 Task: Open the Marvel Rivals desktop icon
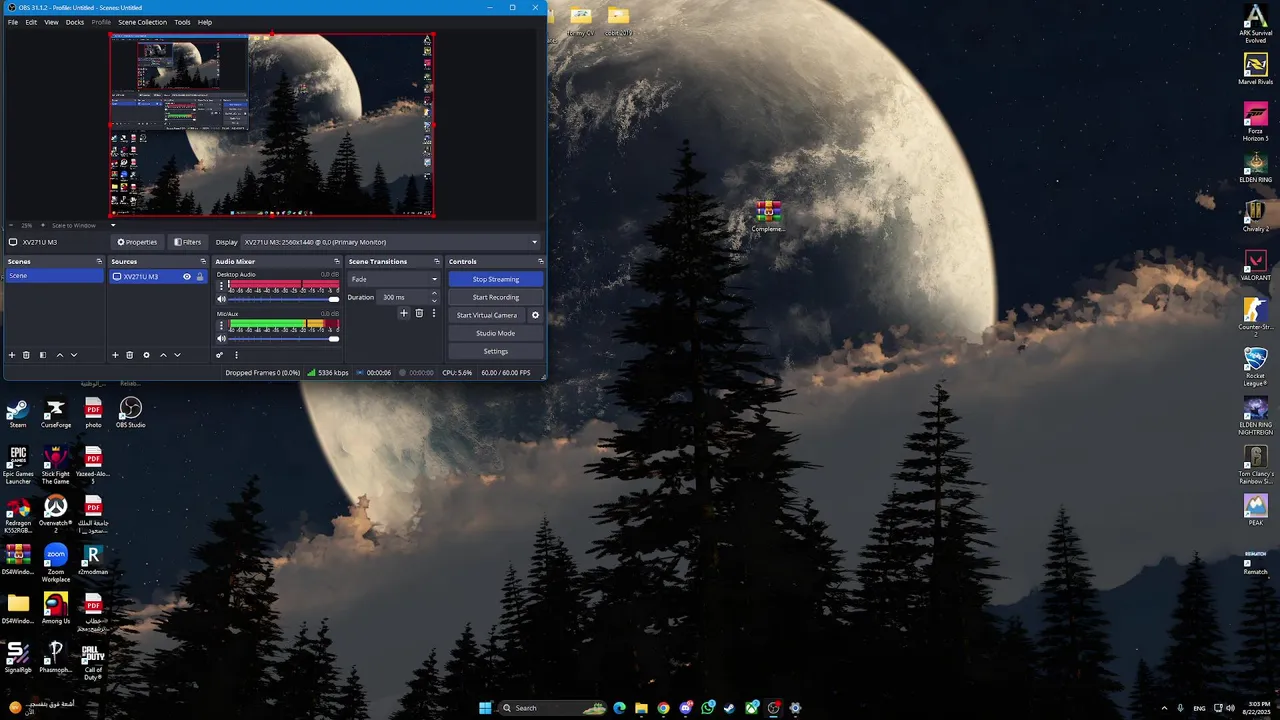pos(1256,69)
